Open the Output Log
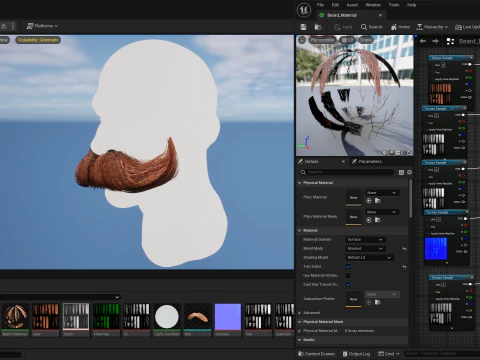 pyautogui.click(x=356, y=354)
